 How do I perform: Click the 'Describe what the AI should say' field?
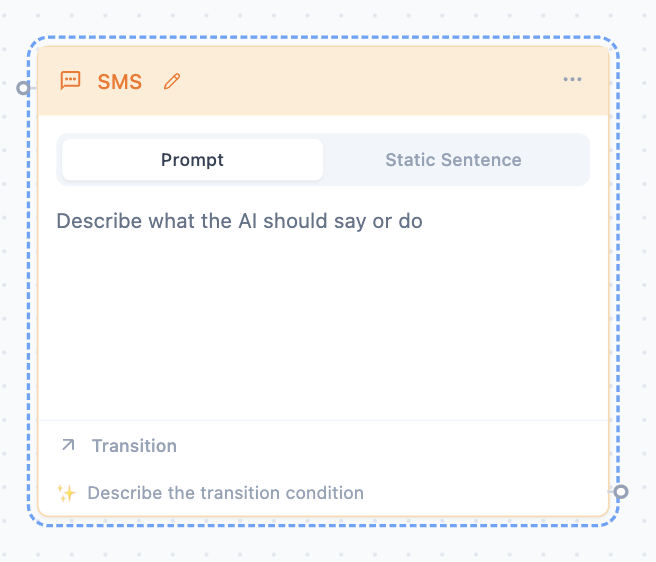click(240, 221)
